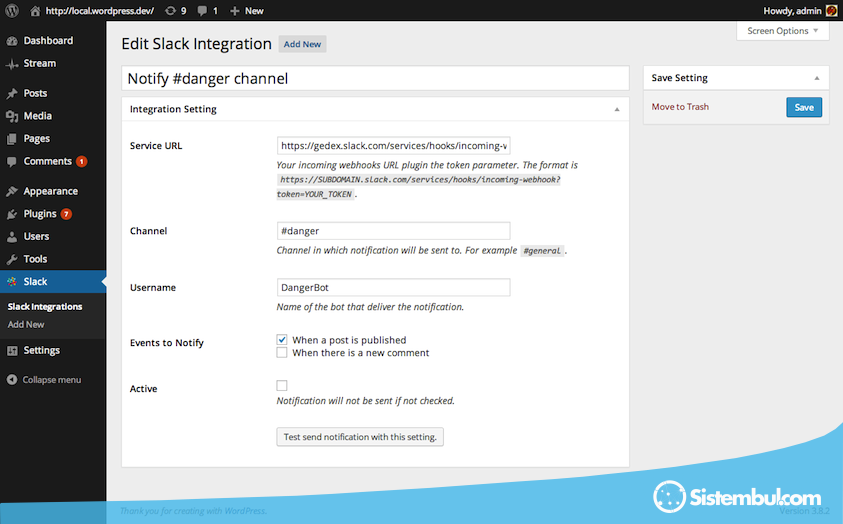
Task: Click 'Test send notification with this setting' button
Action: point(360,436)
